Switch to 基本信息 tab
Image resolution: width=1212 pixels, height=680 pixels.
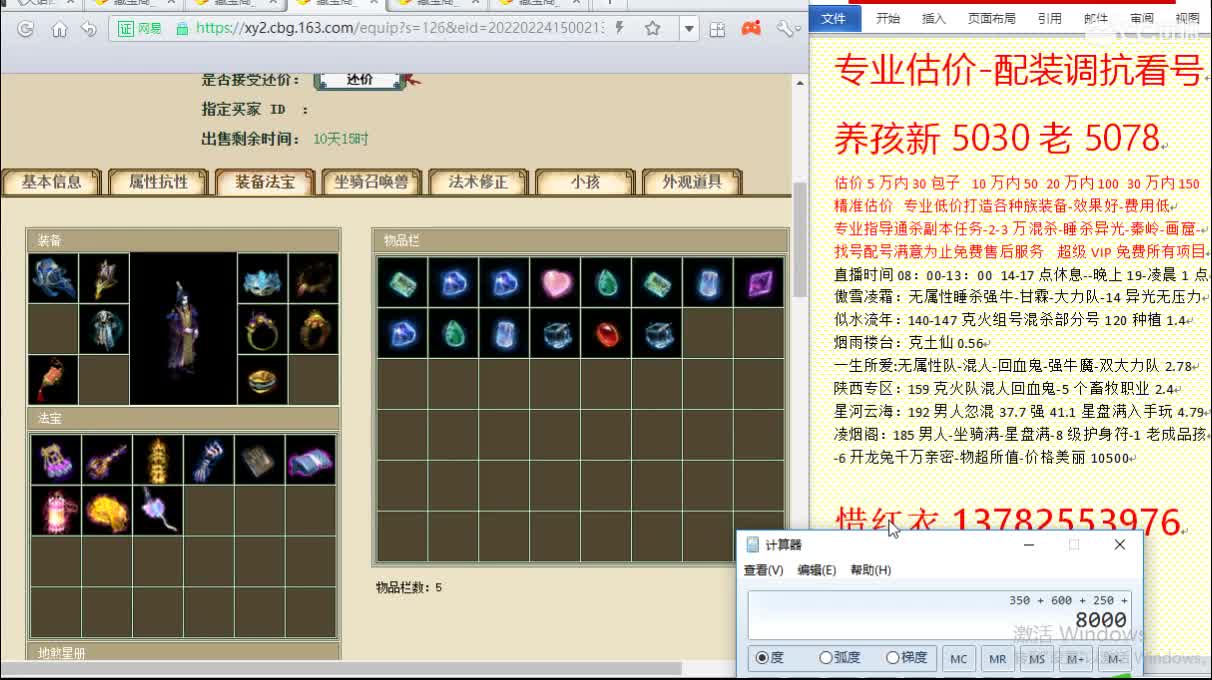click(52, 182)
